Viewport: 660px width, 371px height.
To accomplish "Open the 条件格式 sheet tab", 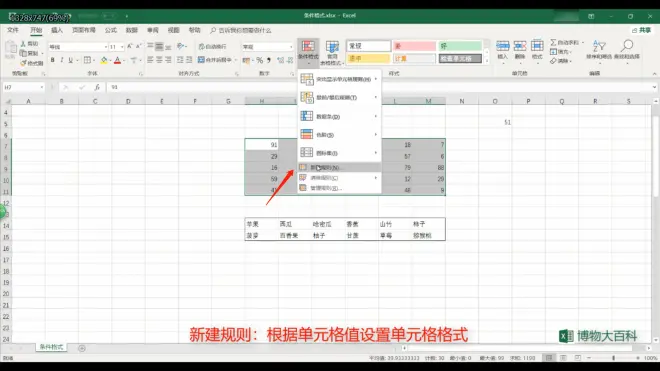I will [x=51, y=347].
